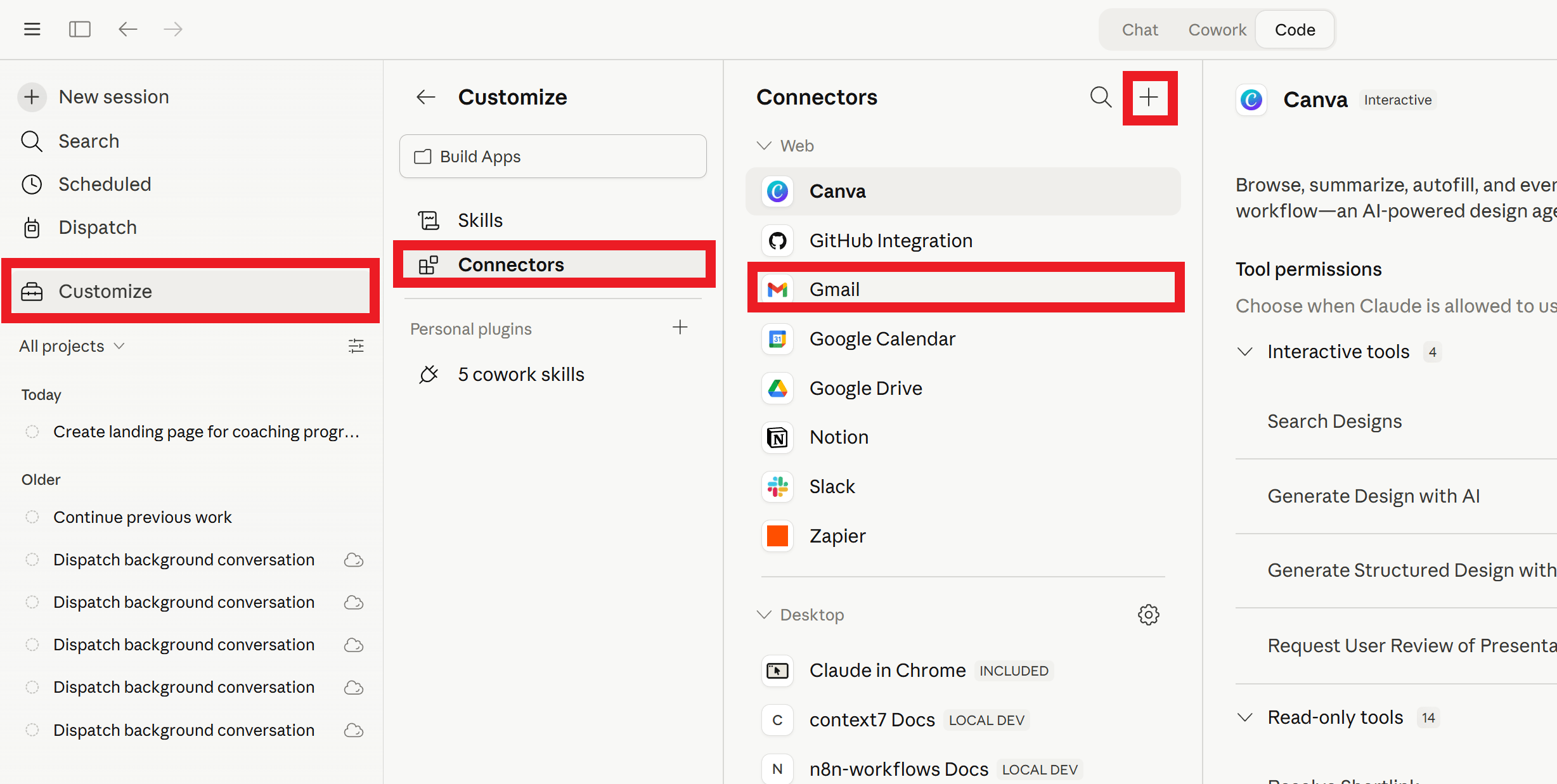Click the Build Apps button
1557x784 pixels.
click(553, 157)
